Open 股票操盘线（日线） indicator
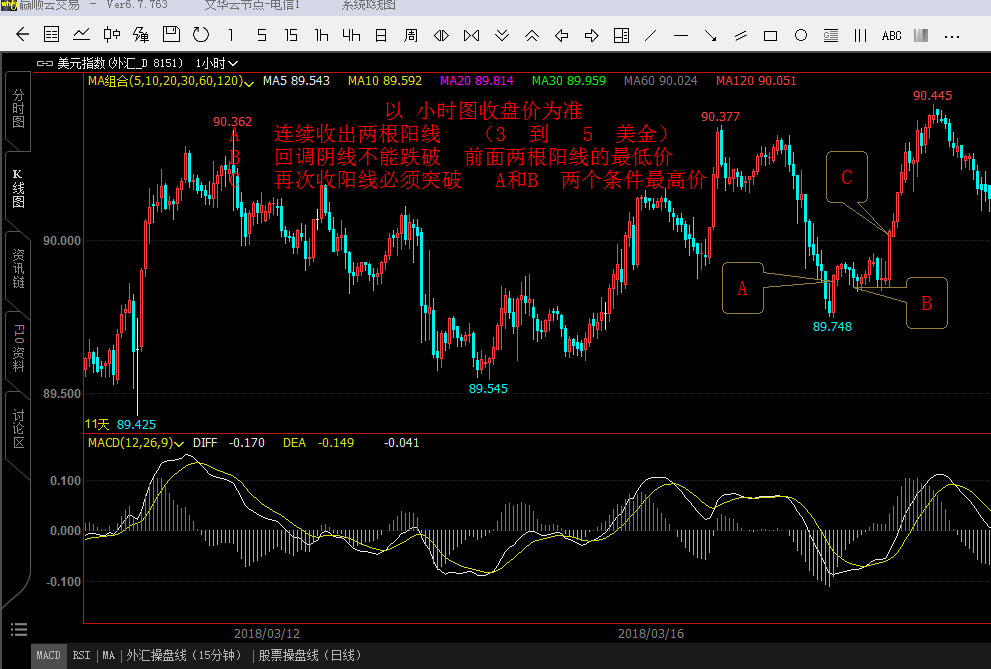991x669 pixels. coord(309,656)
